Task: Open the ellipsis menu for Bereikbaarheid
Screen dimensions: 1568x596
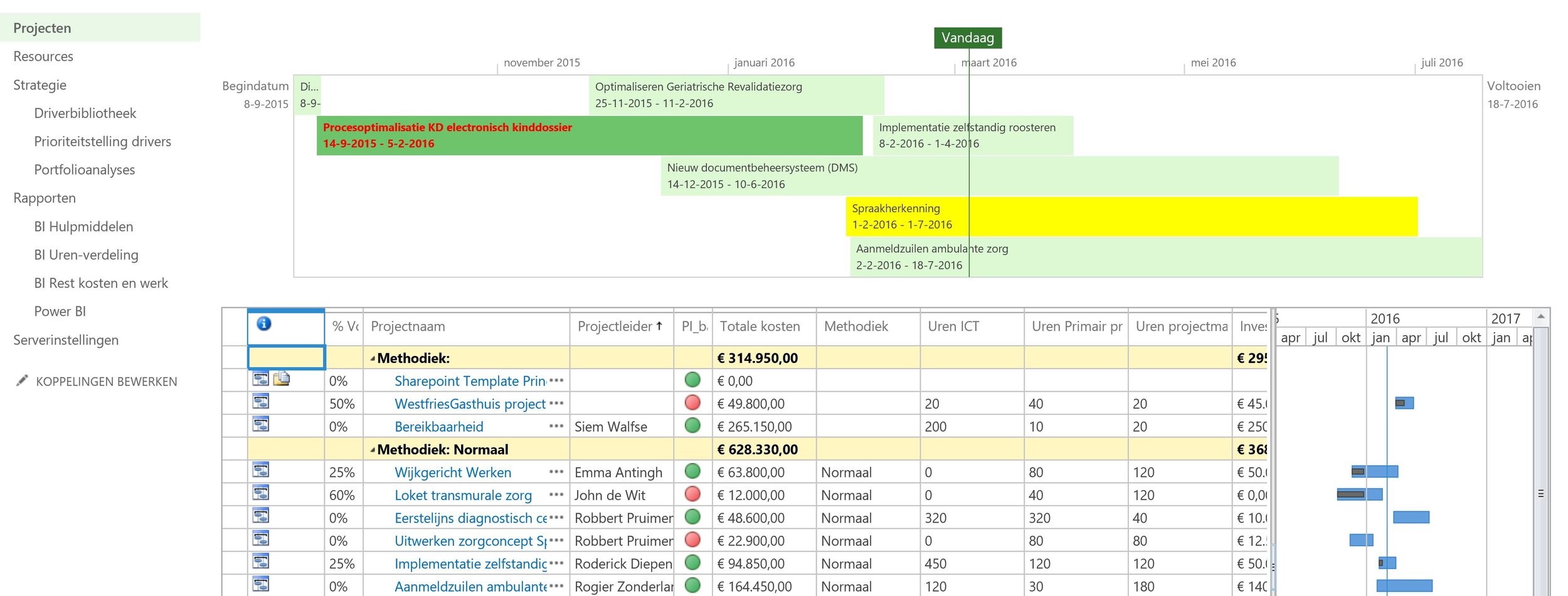Action: [556, 426]
